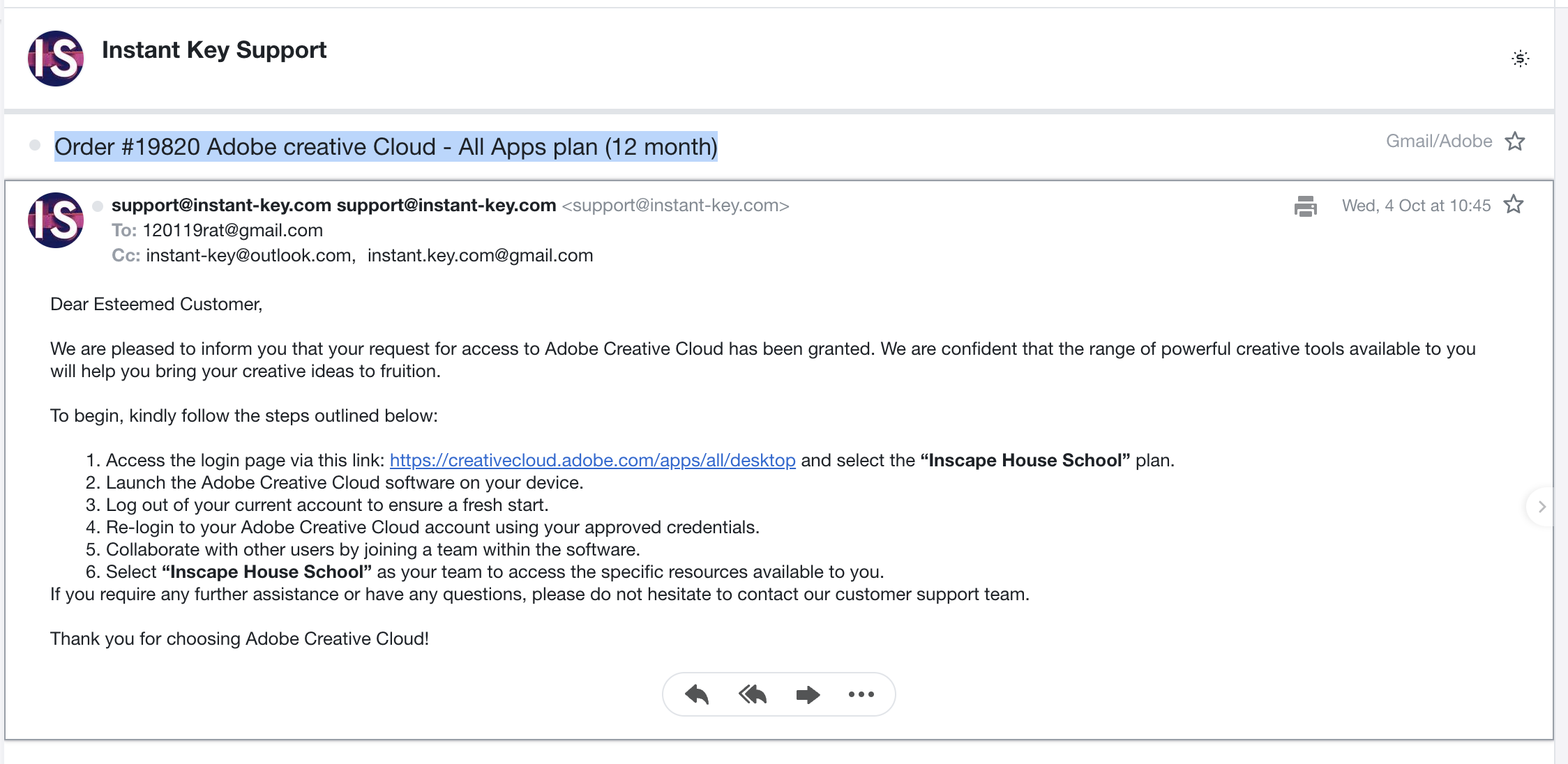Click the Forward arrow icon
Viewport: 1568px width, 764px height.
808,694
